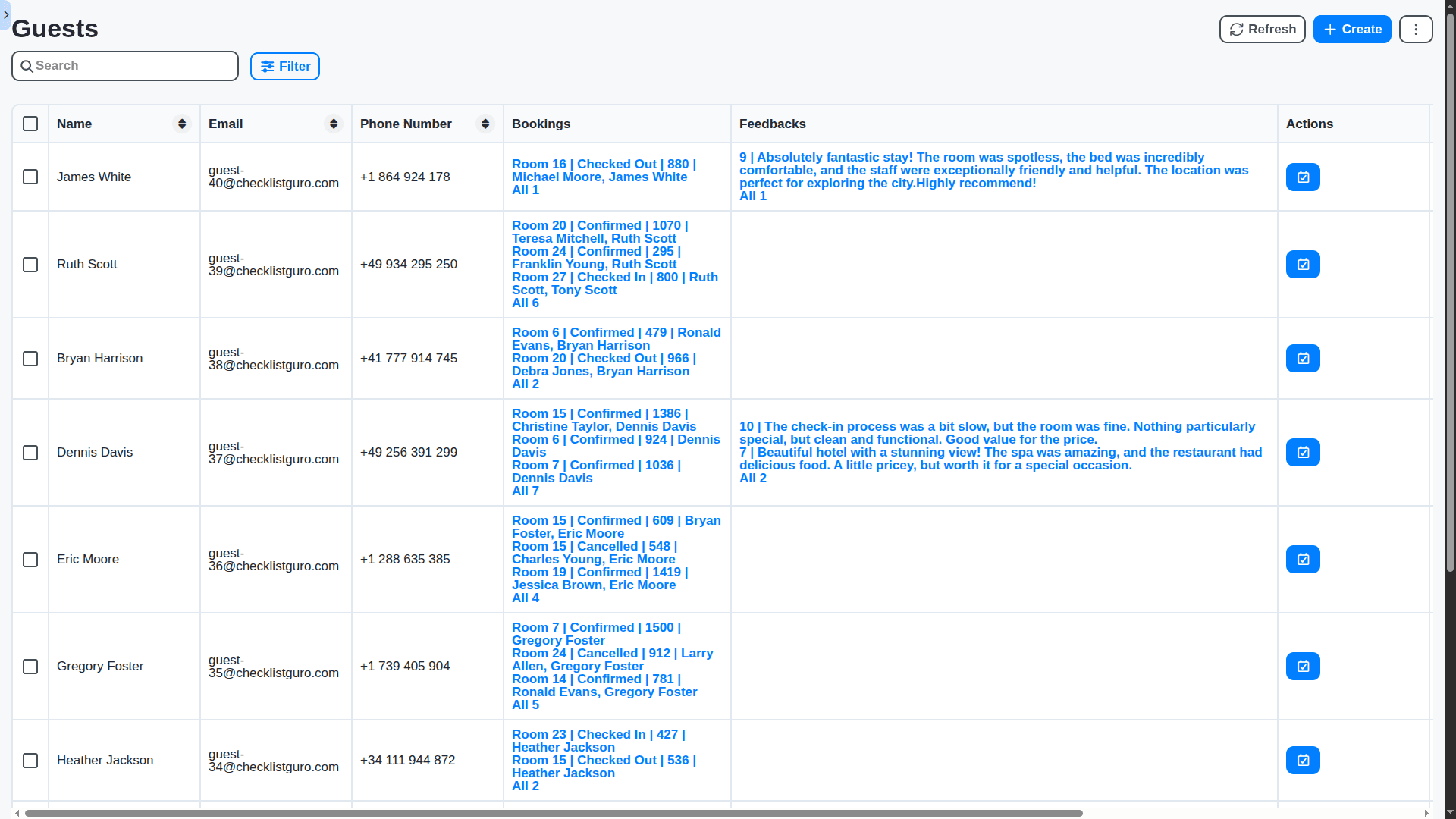1456x819 pixels.
Task: Click the booking action icon for James White
Action: click(1303, 177)
